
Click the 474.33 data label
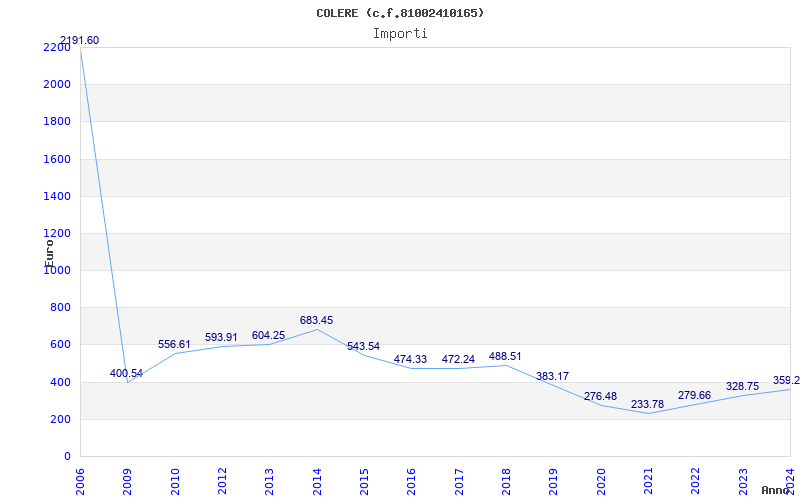click(x=410, y=360)
